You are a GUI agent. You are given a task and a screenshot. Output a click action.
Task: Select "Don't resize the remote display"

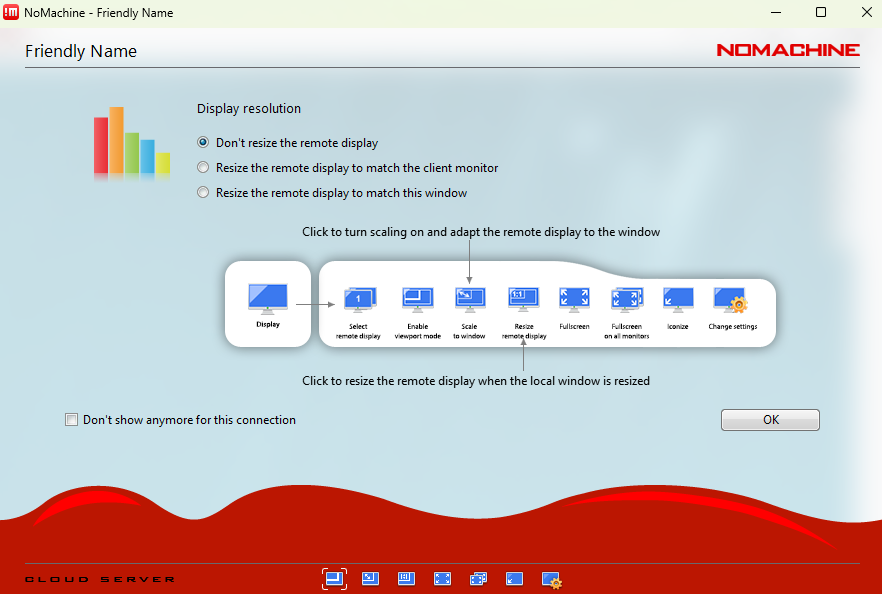[x=204, y=143]
